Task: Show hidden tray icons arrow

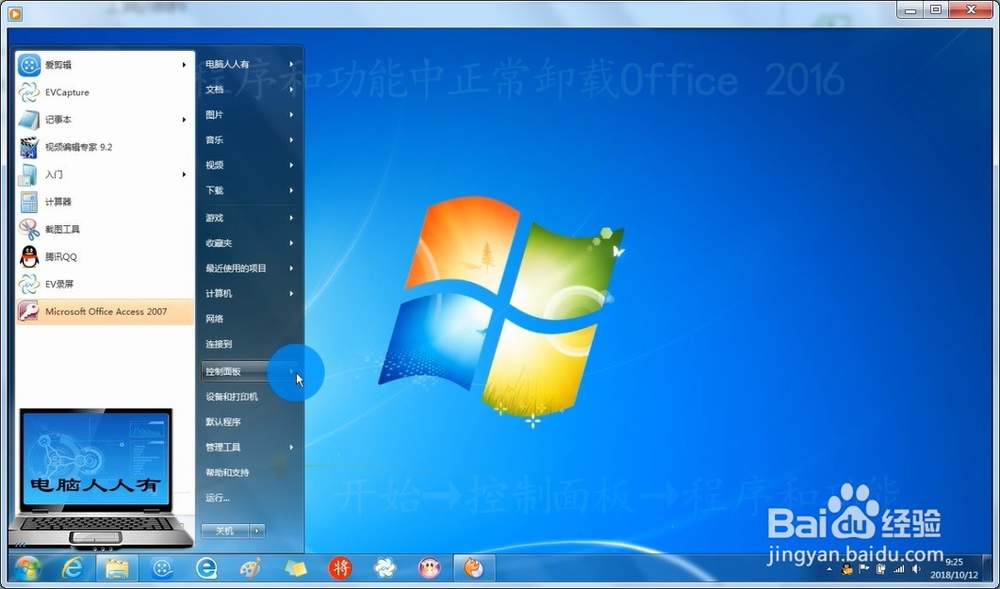Action: point(830,569)
